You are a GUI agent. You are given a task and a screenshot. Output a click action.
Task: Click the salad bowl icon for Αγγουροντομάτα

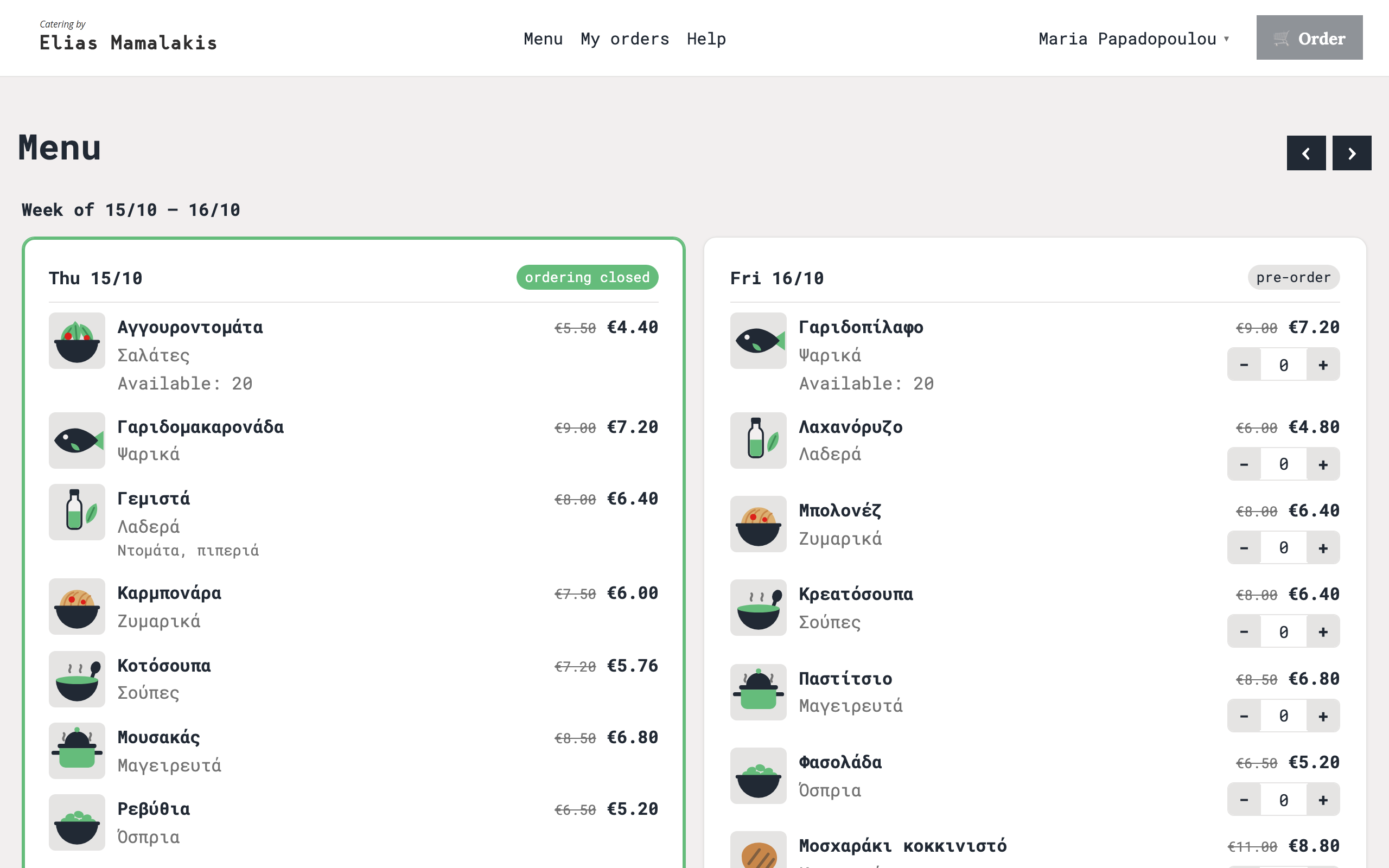click(x=77, y=341)
